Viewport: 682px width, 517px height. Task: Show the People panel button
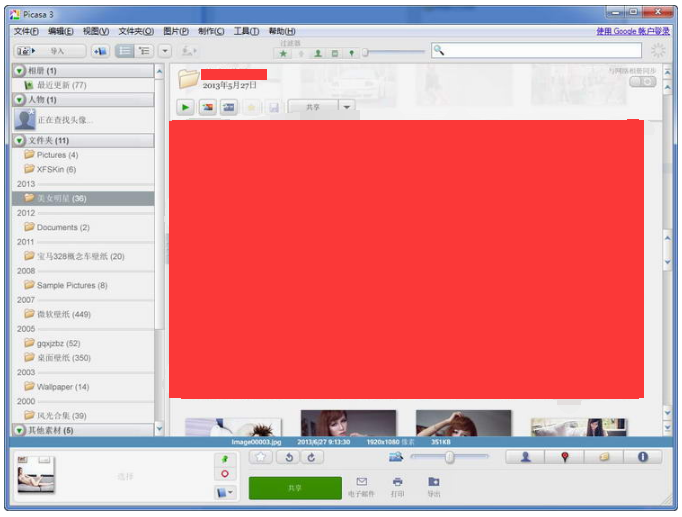point(525,457)
